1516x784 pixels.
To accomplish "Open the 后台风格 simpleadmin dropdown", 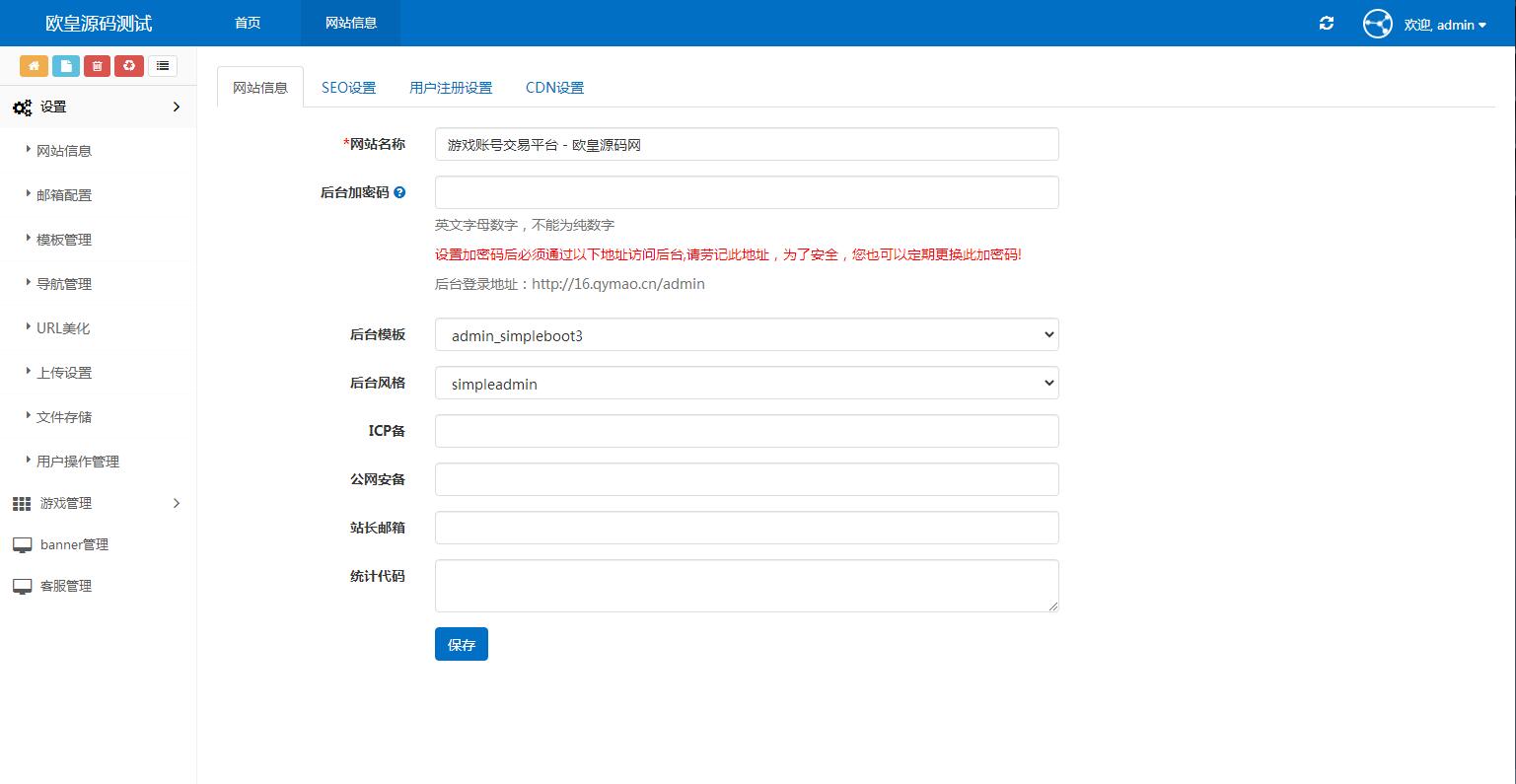I will [746, 384].
